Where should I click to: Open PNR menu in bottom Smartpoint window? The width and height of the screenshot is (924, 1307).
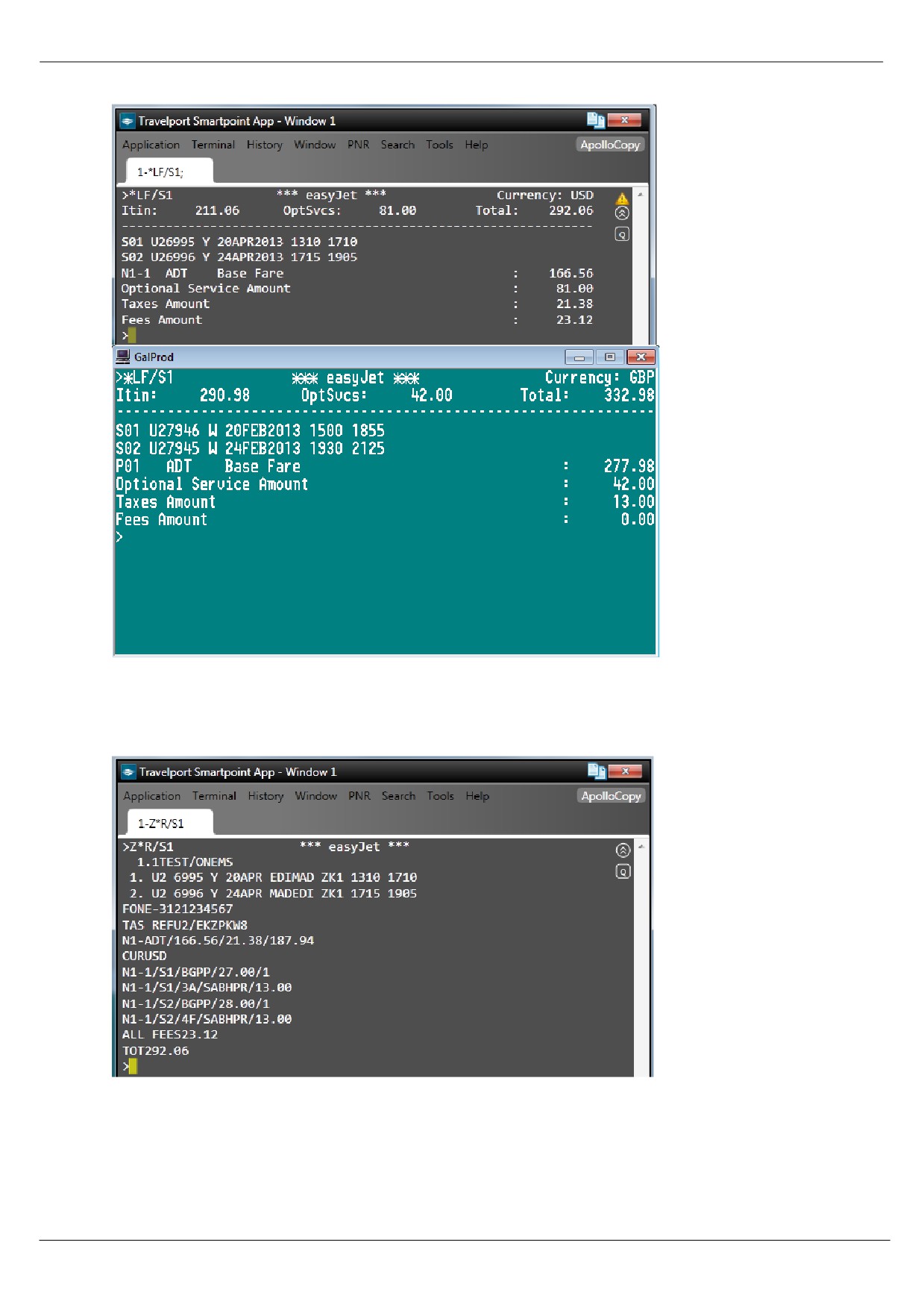pos(359,796)
